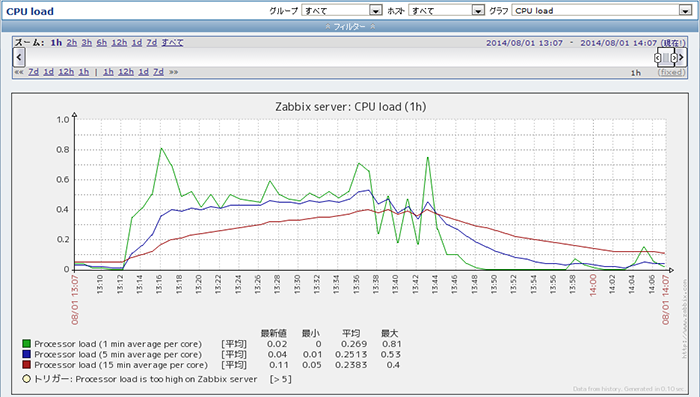700x397 pixels.
Task: Select 3h zoom level
Action: [87, 42]
